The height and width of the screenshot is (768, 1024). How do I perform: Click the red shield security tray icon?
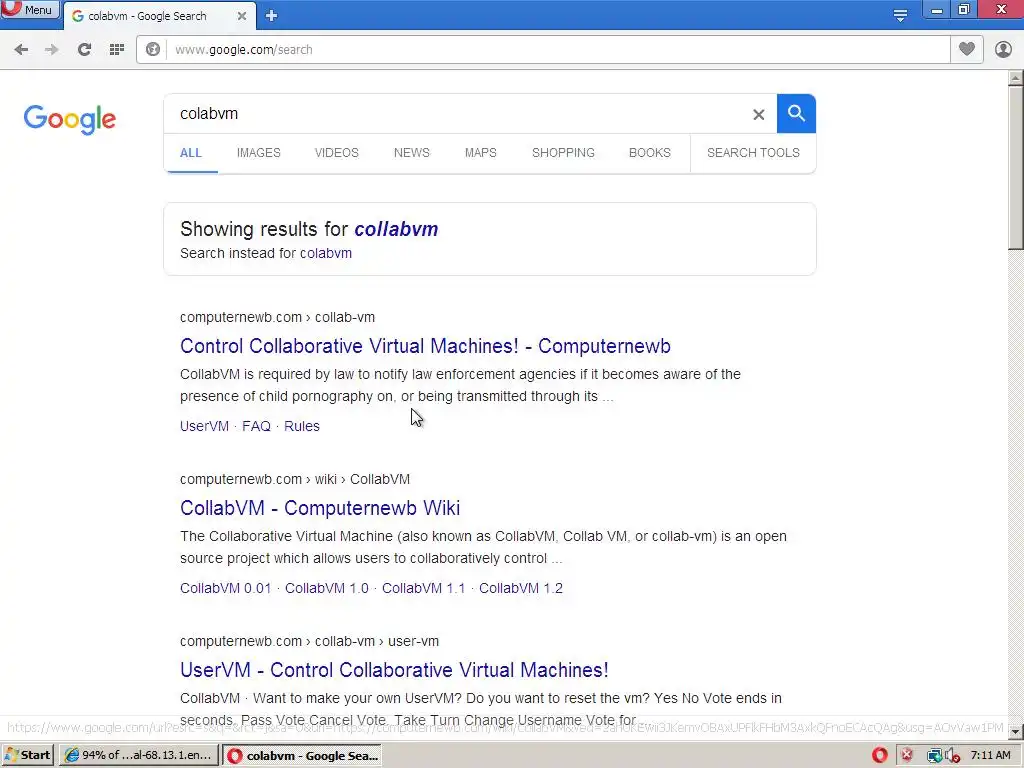click(907, 756)
